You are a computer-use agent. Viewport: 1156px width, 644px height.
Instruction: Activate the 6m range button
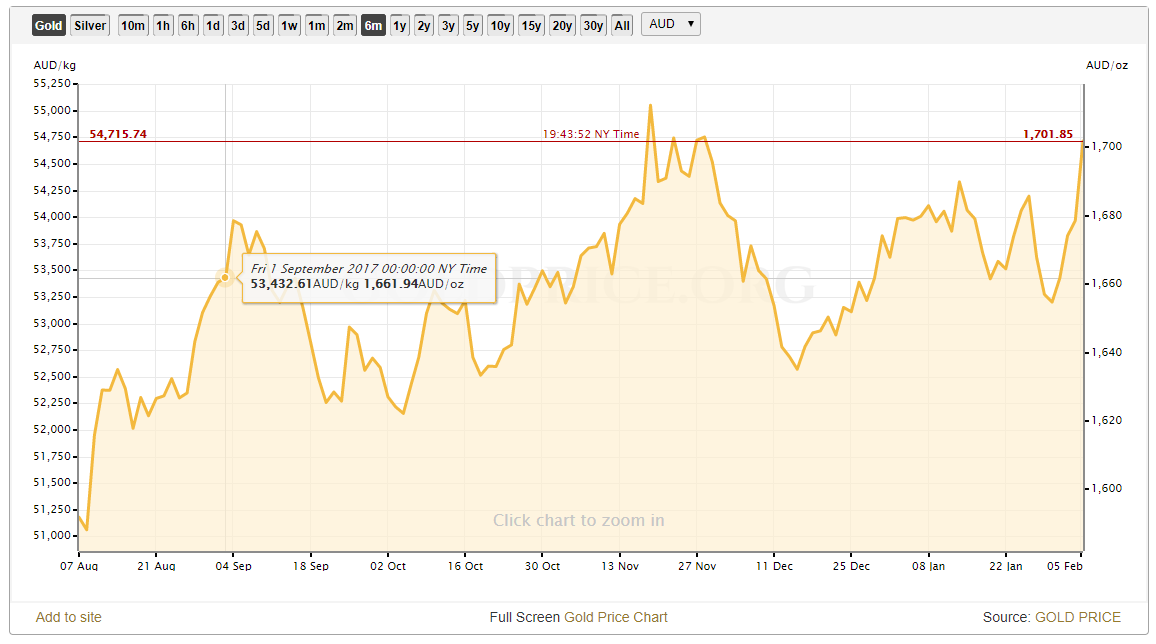(x=373, y=25)
